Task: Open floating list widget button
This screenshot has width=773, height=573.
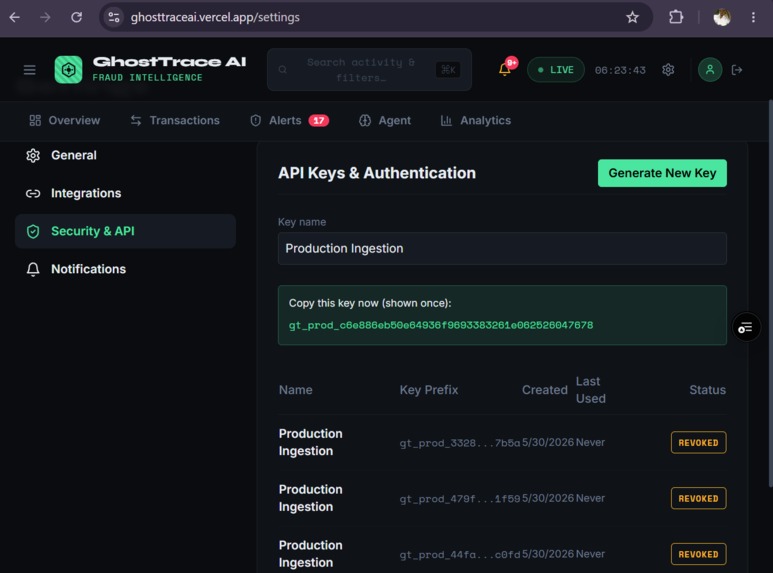Action: coord(746,327)
